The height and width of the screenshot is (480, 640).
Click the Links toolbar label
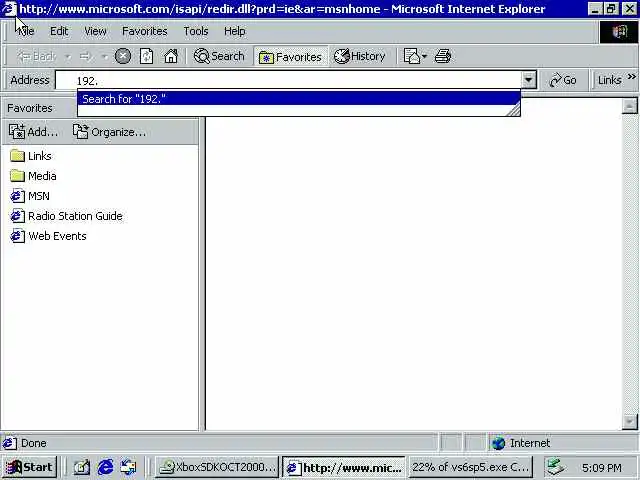coord(609,80)
